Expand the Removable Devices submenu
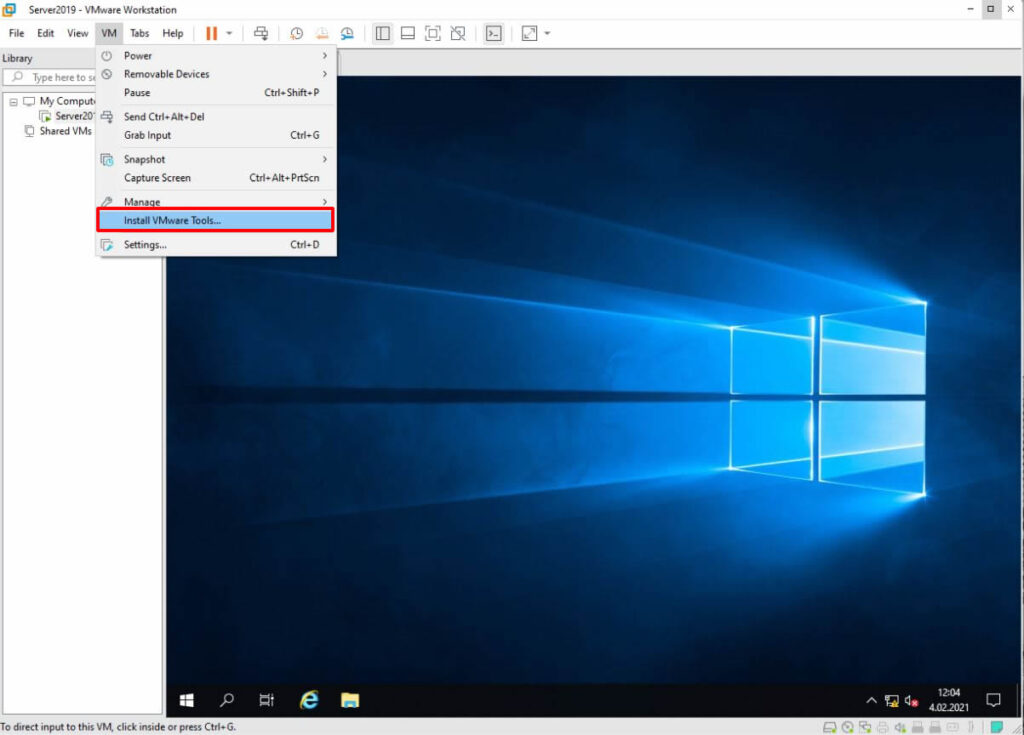 [216, 74]
